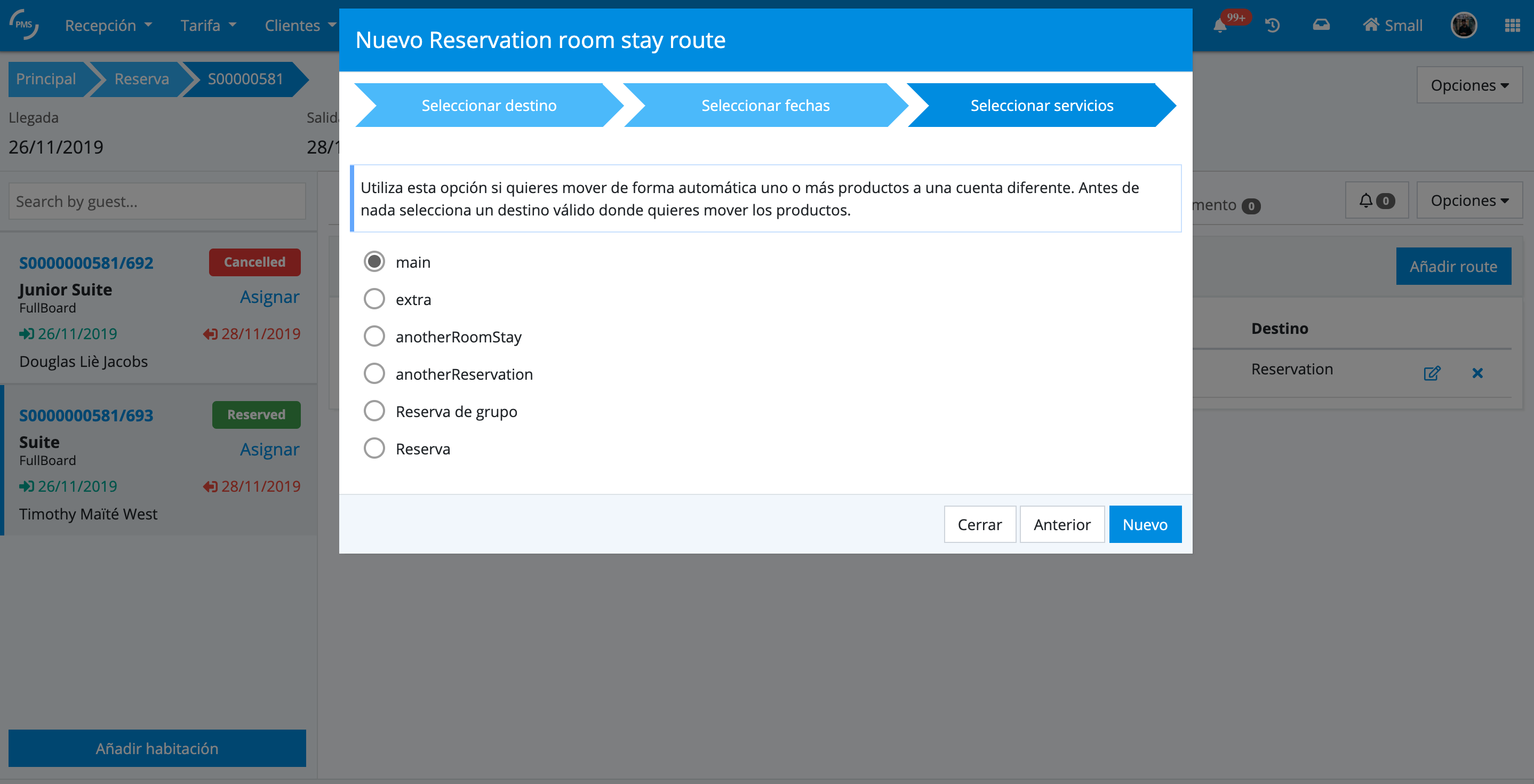Delete the Reservation route with X icon

coord(1477,373)
